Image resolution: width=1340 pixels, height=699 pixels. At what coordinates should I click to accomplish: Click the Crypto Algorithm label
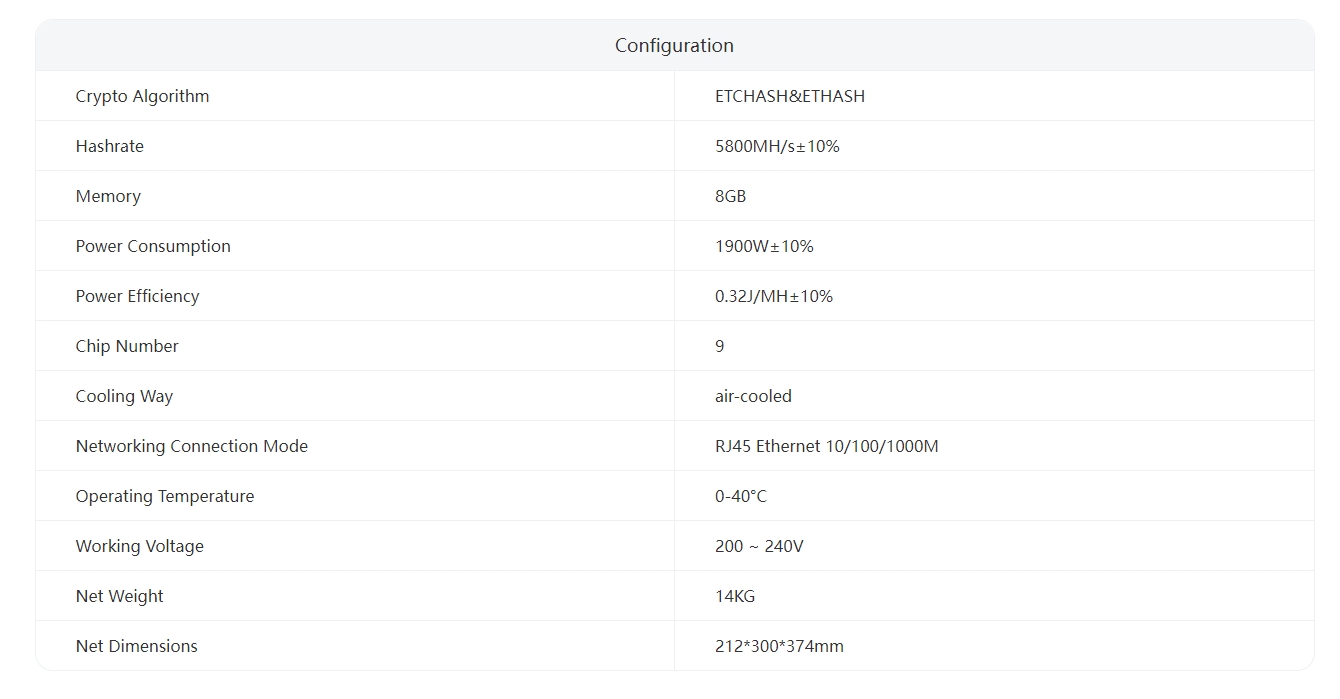[142, 96]
